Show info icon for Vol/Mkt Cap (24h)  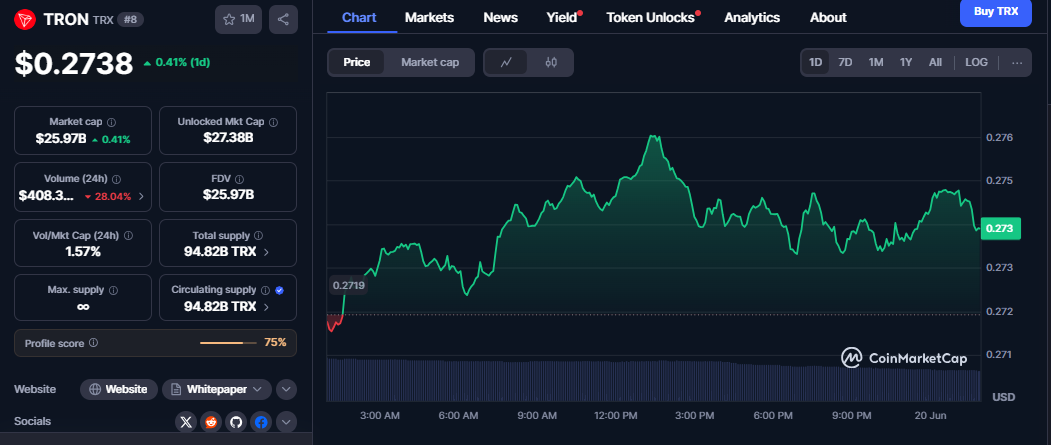(128, 236)
